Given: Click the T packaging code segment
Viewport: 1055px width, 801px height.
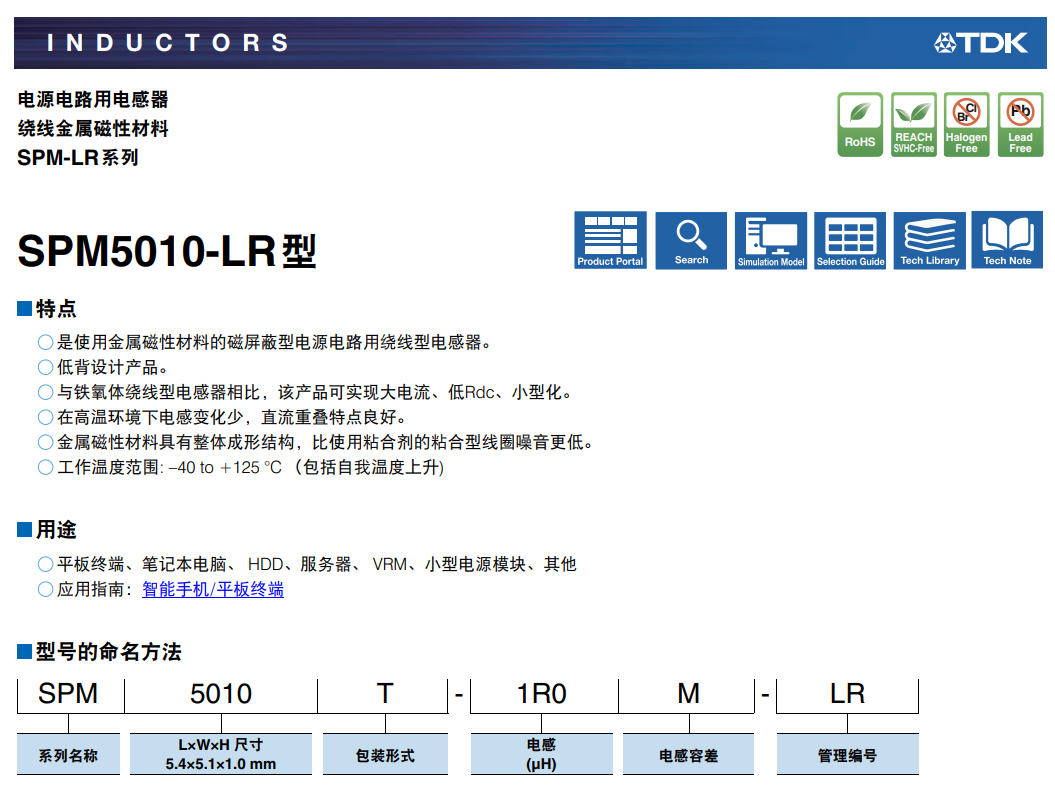Looking at the screenshot, I should (x=385, y=694).
